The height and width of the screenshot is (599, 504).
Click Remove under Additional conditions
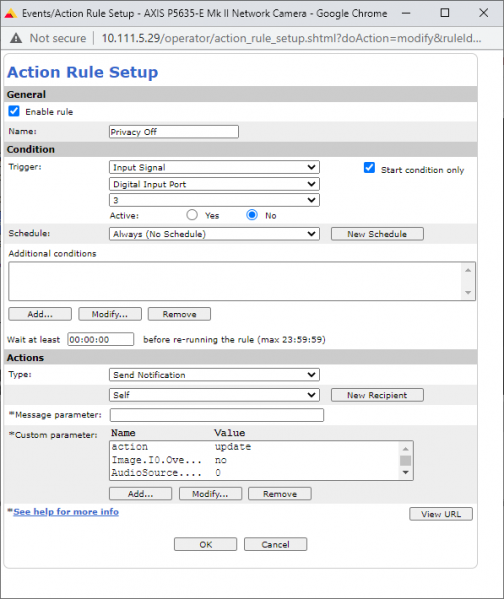pos(179,314)
